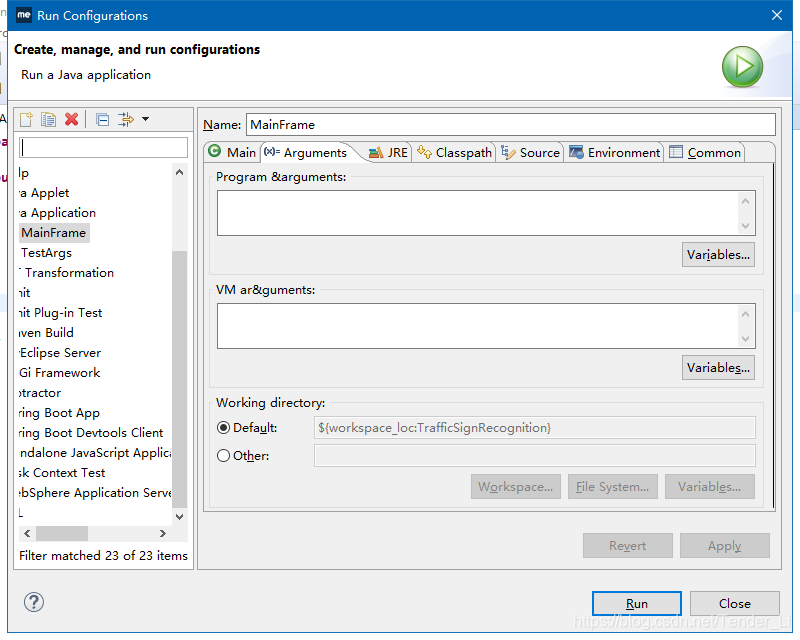Collapse all entries in the configuration tree

pos(102,119)
